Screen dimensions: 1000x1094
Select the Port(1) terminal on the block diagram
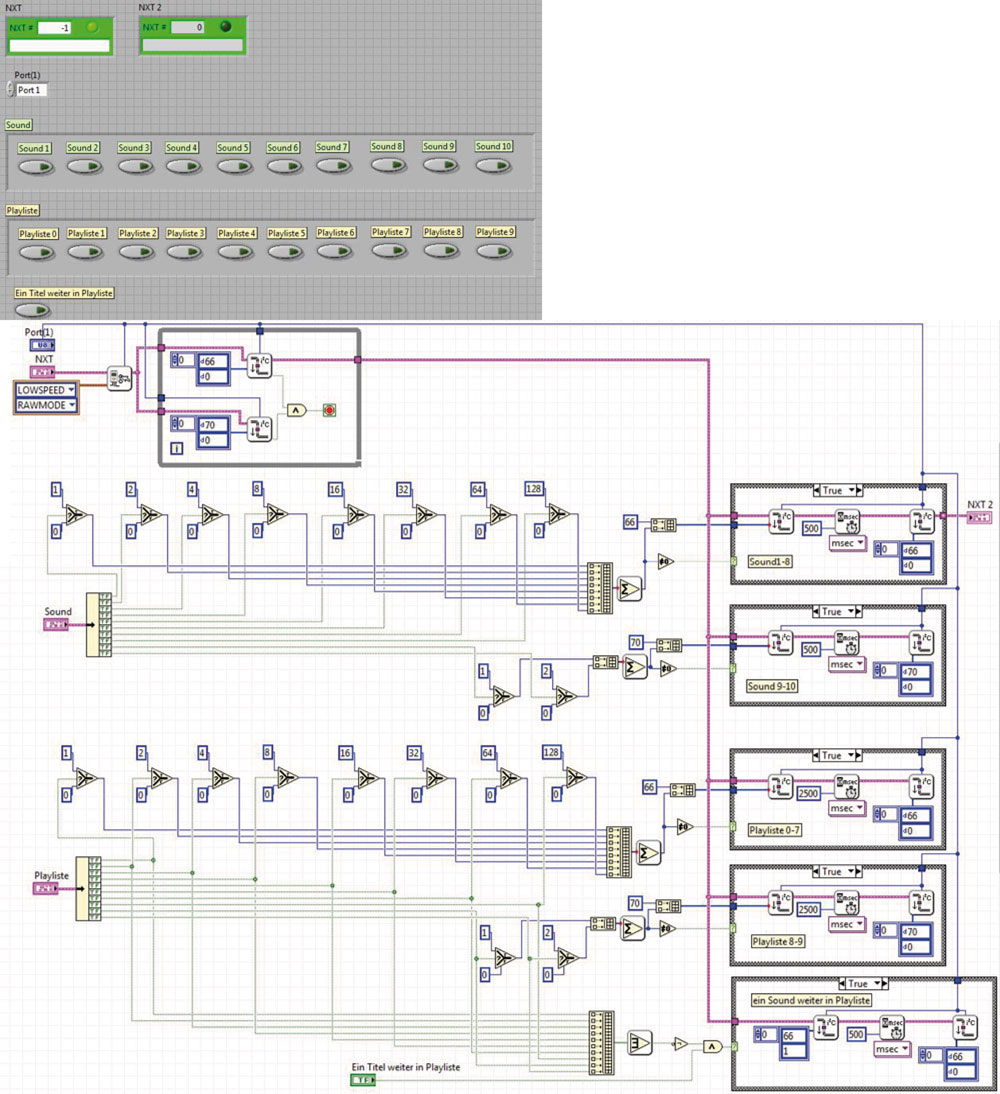pos(42,344)
